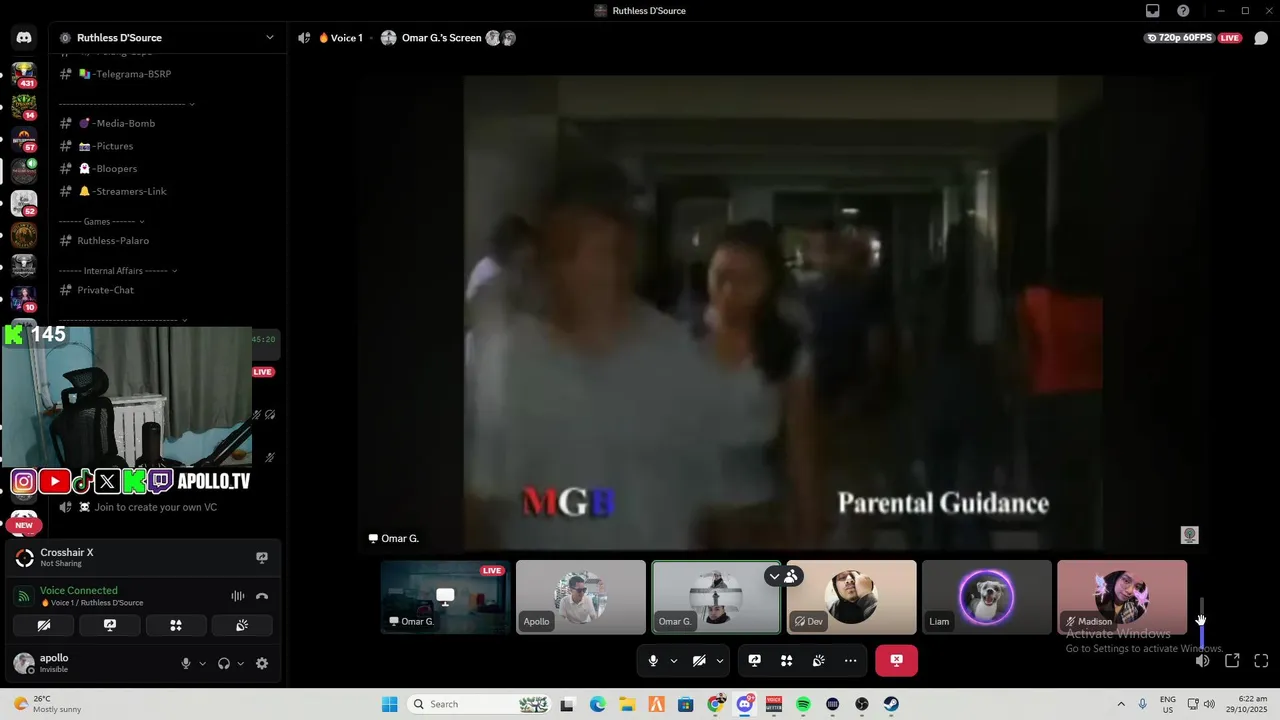1280x720 pixels.
Task: Share screen button in call controls
Action: pos(755,660)
